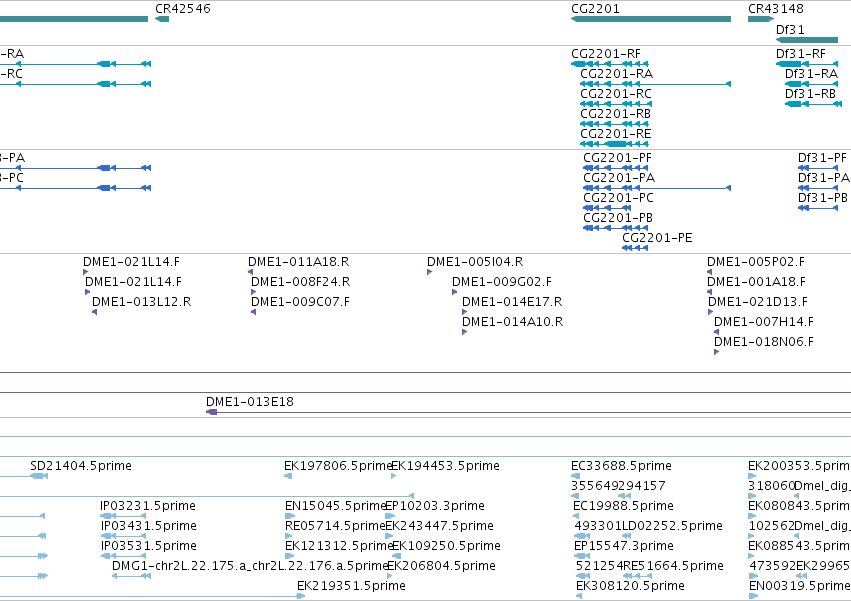Open the Df31-RF transcript
The width and height of the screenshot is (851, 601).
[x=807, y=64]
